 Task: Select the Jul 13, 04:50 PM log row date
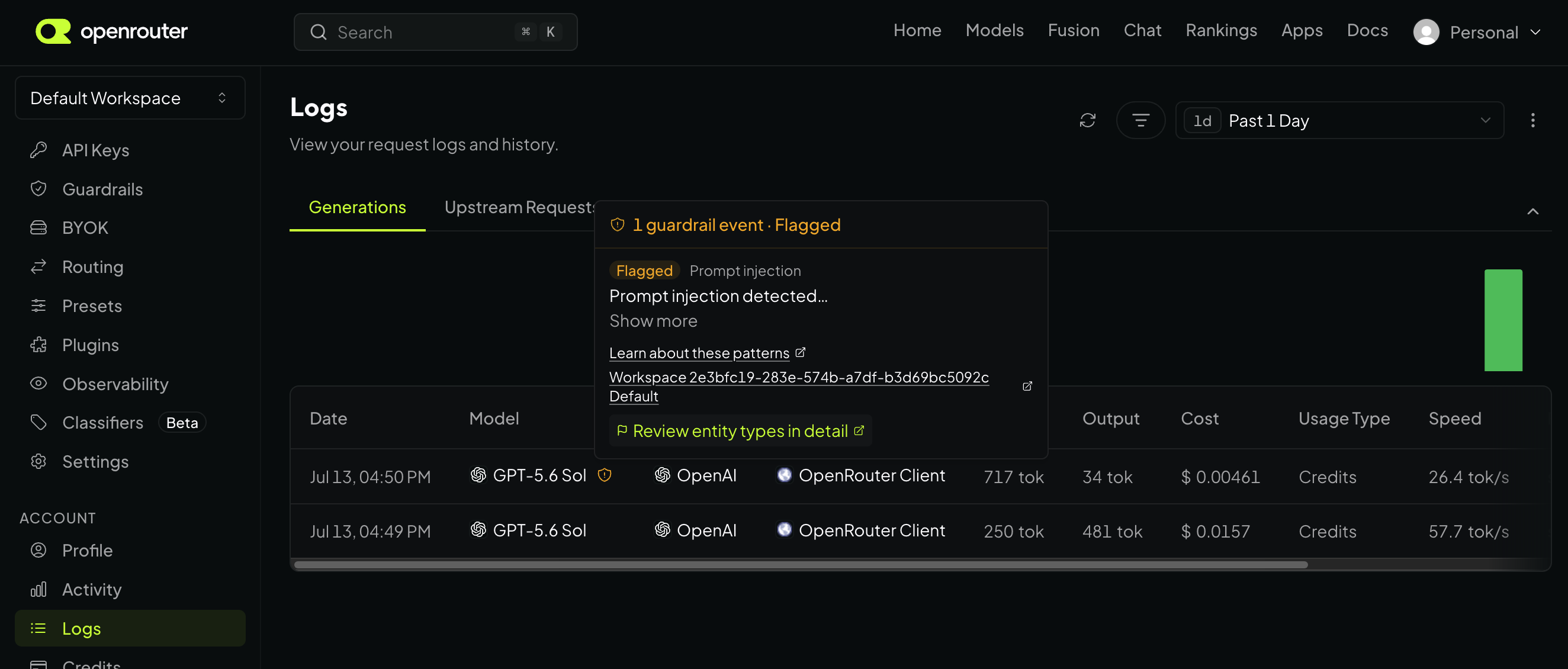(370, 477)
